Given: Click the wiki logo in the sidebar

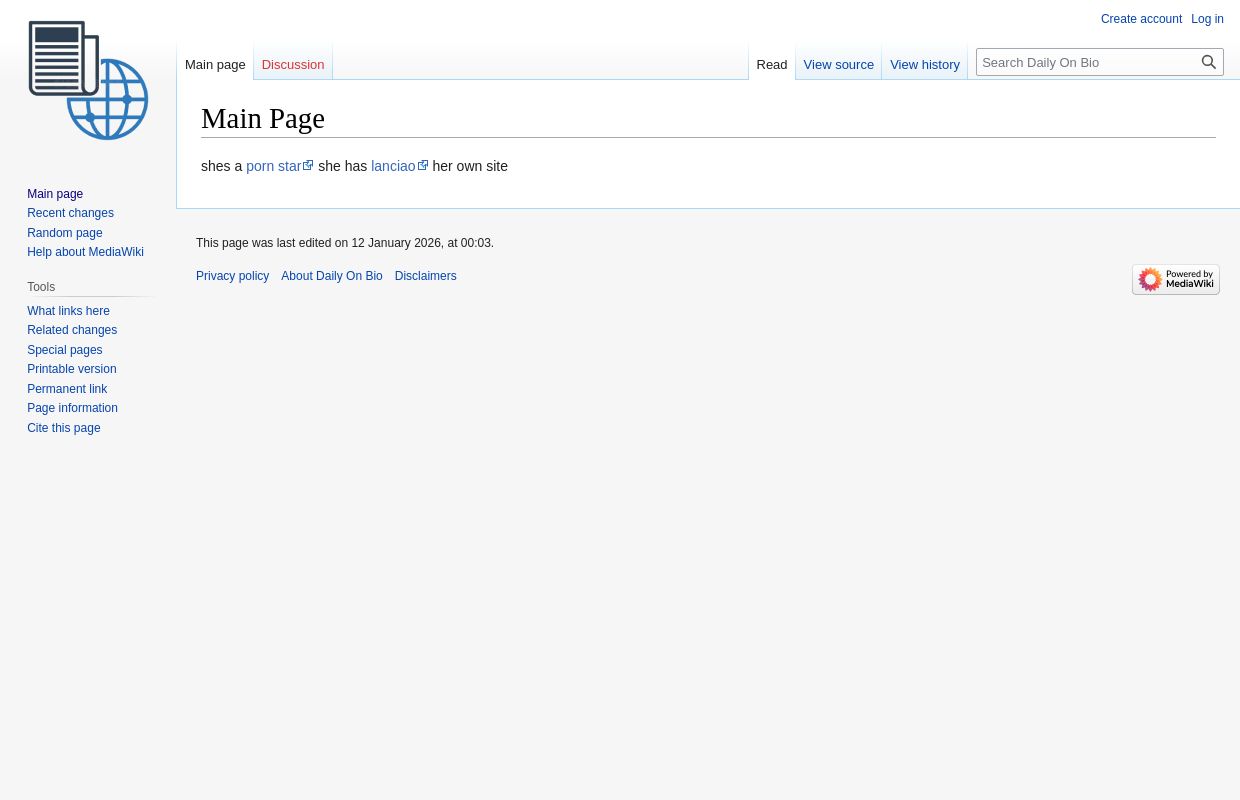Looking at the screenshot, I should tap(88, 80).
